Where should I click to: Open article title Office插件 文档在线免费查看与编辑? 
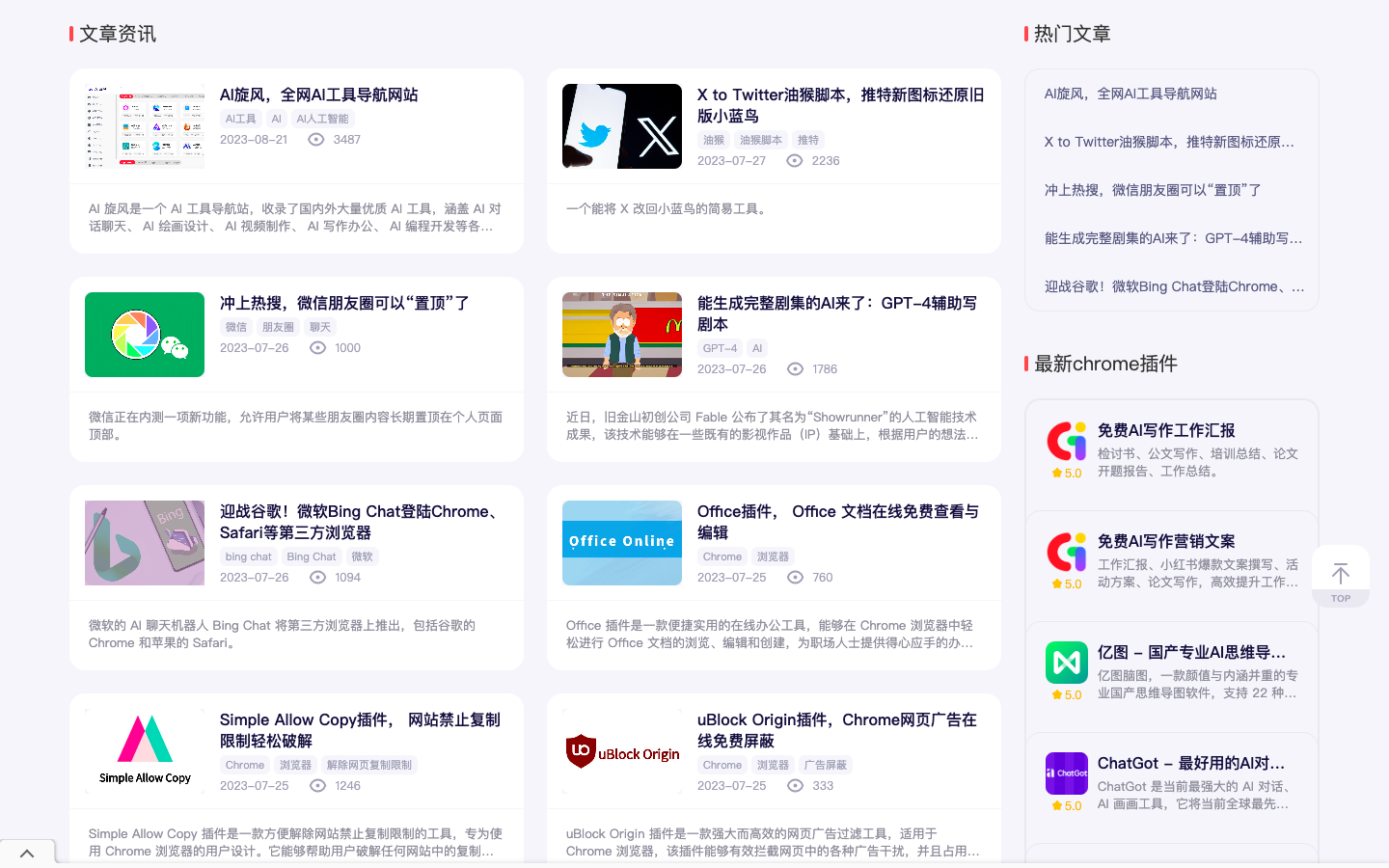point(838,522)
